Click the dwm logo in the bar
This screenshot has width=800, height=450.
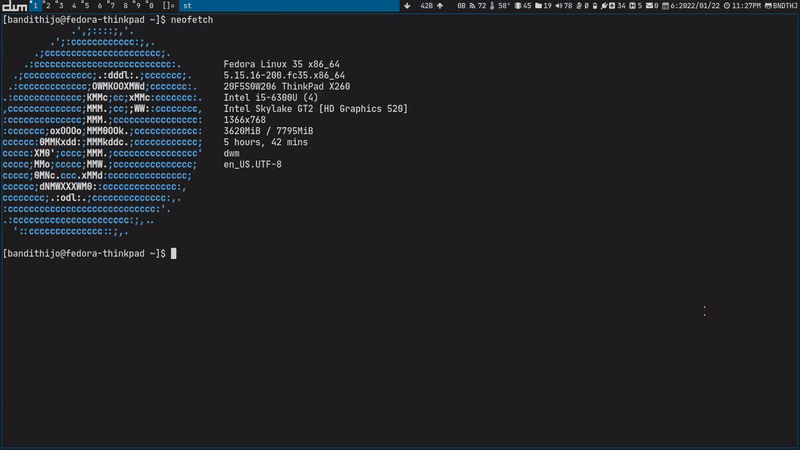(x=14, y=6)
